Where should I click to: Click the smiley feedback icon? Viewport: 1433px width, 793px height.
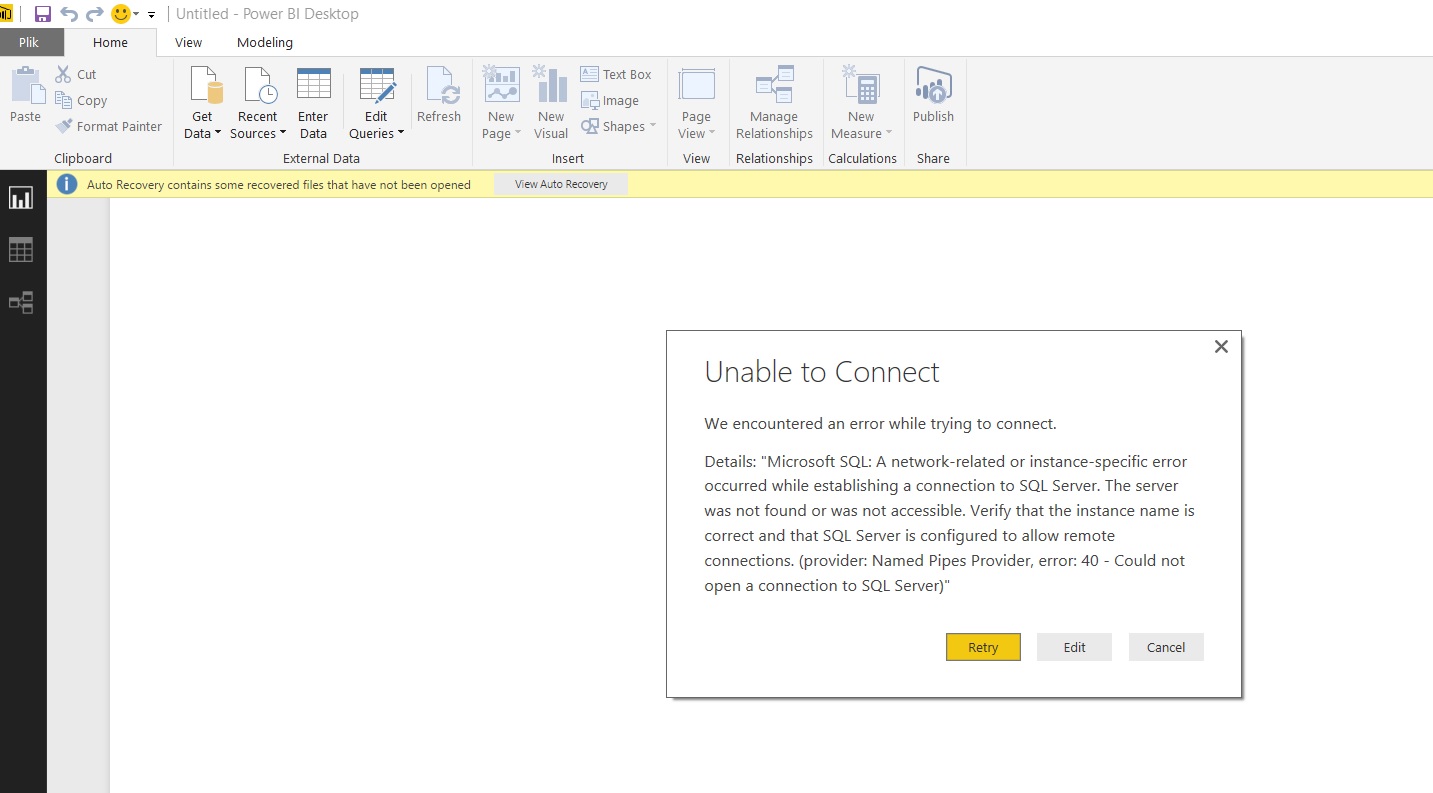pyautogui.click(x=121, y=14)
